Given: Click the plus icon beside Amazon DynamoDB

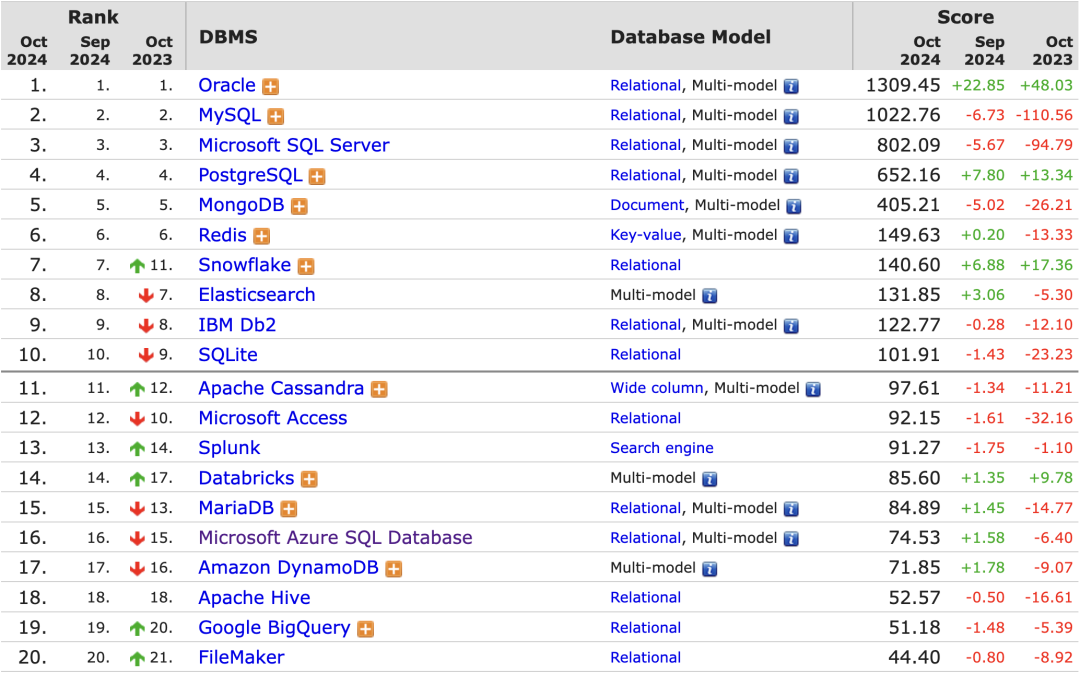Looking at the screenshot, I should [394, 569].
